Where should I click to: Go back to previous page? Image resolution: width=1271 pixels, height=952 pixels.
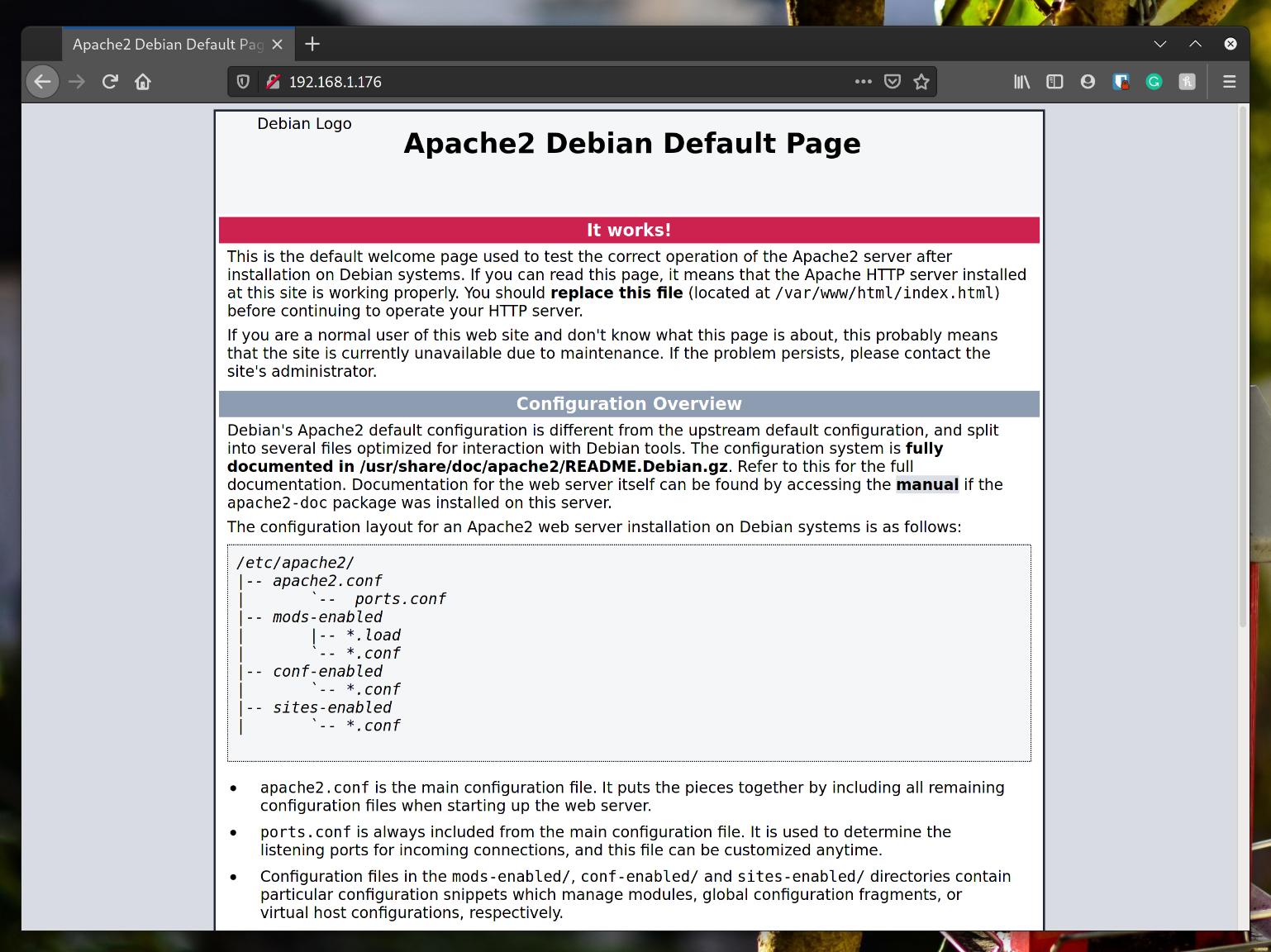click(43, 82)
